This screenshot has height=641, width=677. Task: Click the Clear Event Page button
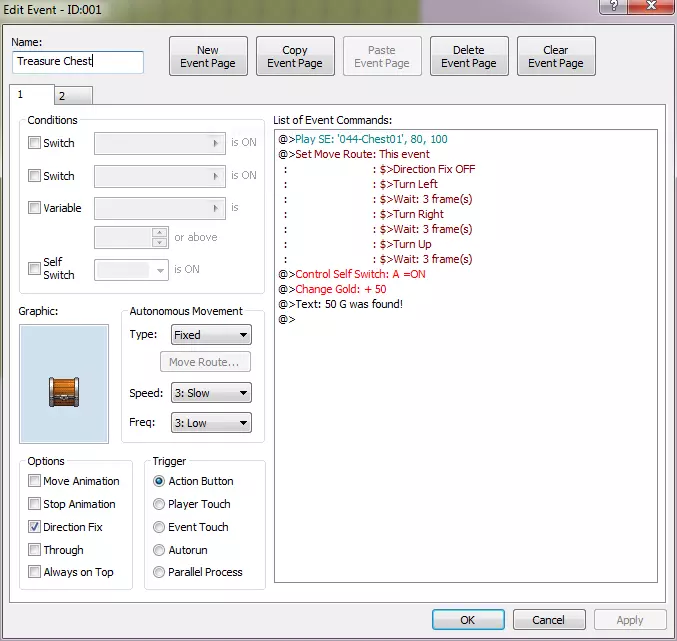(556, 56)
